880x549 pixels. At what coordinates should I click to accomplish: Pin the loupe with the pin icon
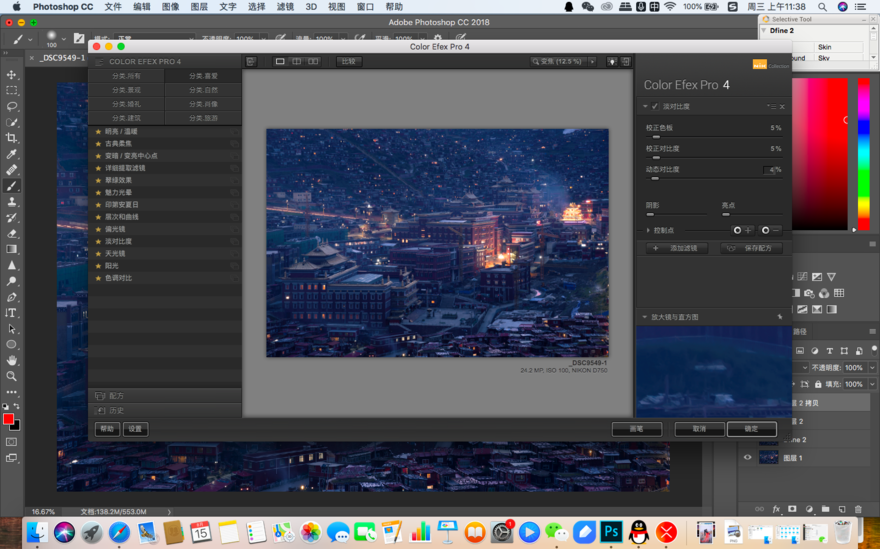(780, 317)
